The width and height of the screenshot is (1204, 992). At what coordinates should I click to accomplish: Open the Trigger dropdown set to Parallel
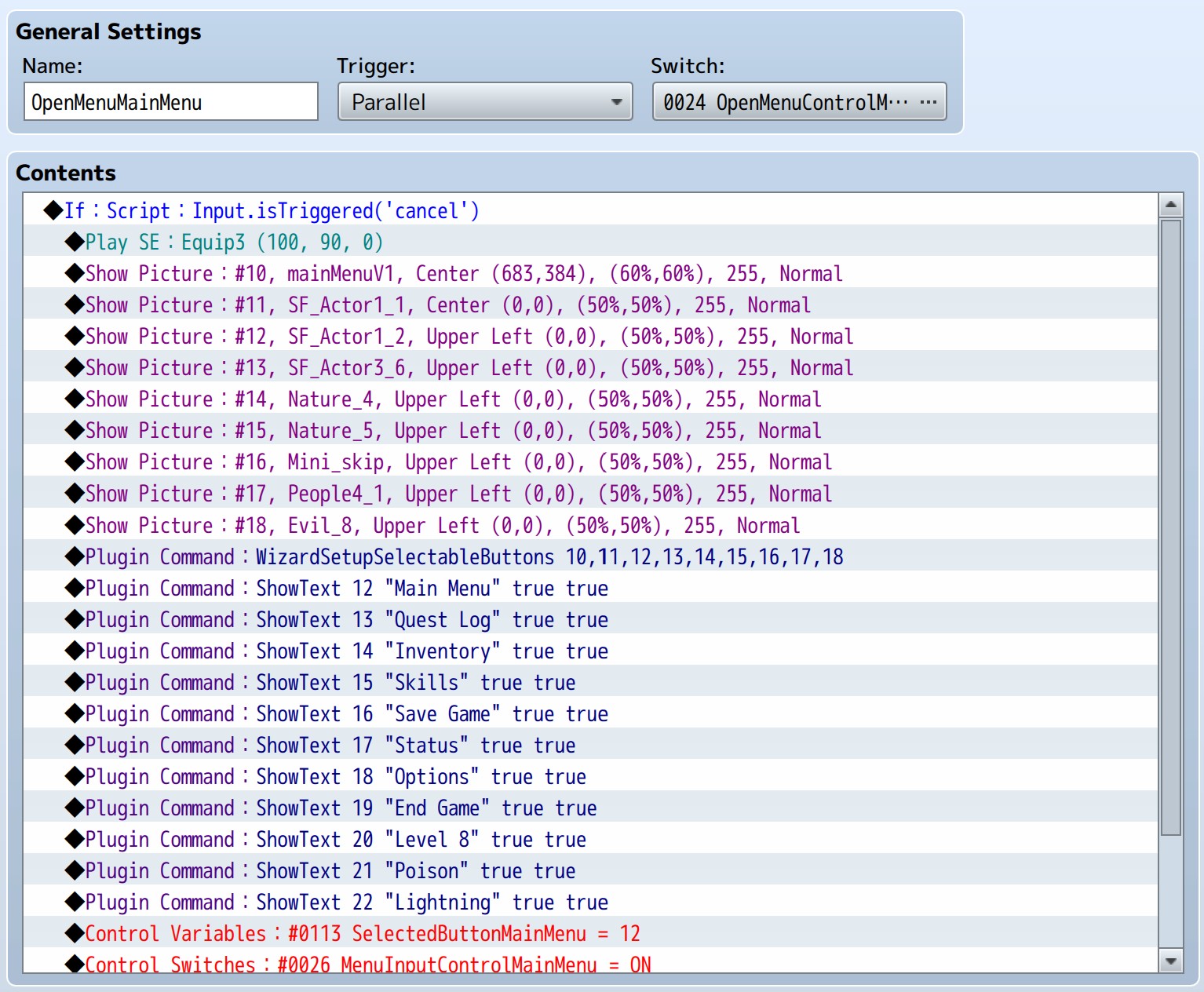(484, 102)
